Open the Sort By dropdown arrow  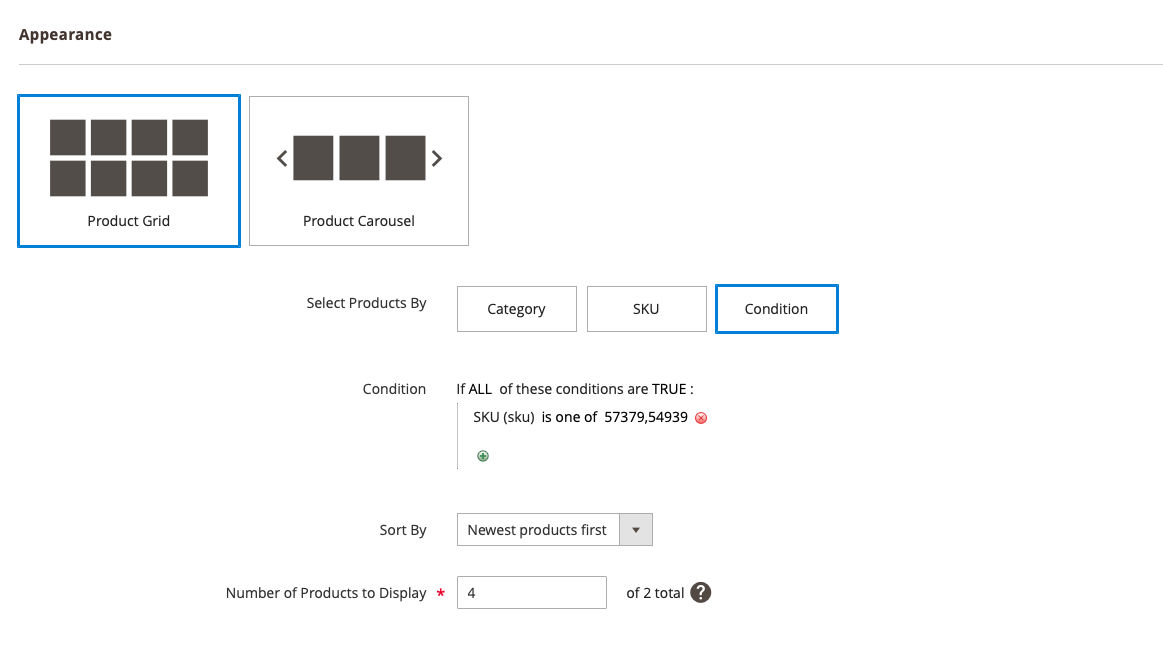637,529
